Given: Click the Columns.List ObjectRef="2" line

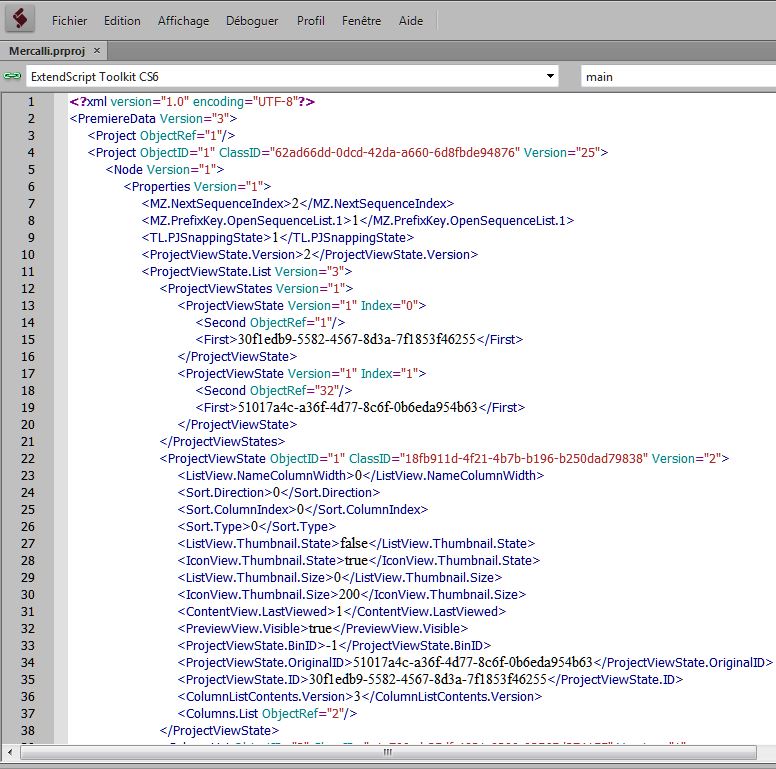Looking at the screenshot, I should tap(267, 714).
